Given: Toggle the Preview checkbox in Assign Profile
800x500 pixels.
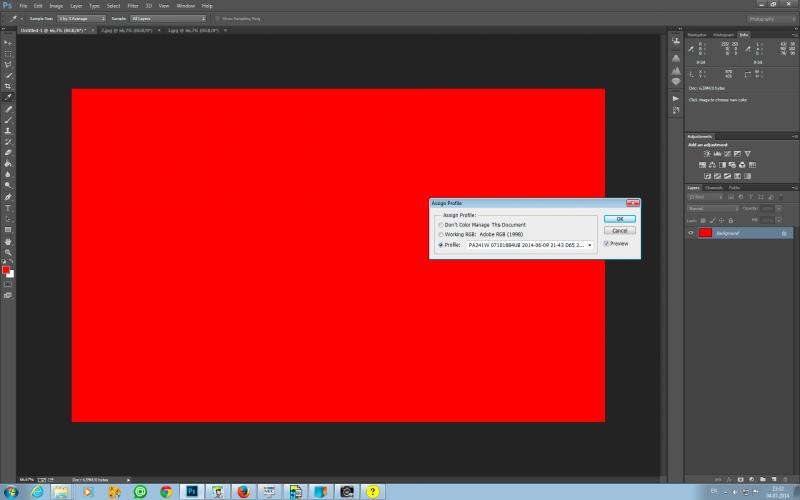Looking at the screenshot, I should [606, 244].
